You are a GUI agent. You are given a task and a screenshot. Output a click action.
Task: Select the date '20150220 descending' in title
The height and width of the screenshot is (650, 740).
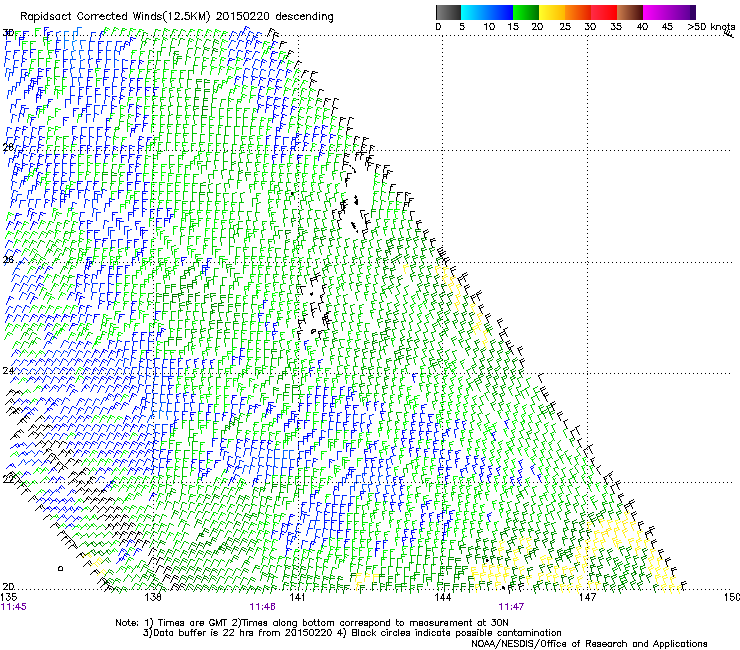pyautogui.click(x=274, y=16)
